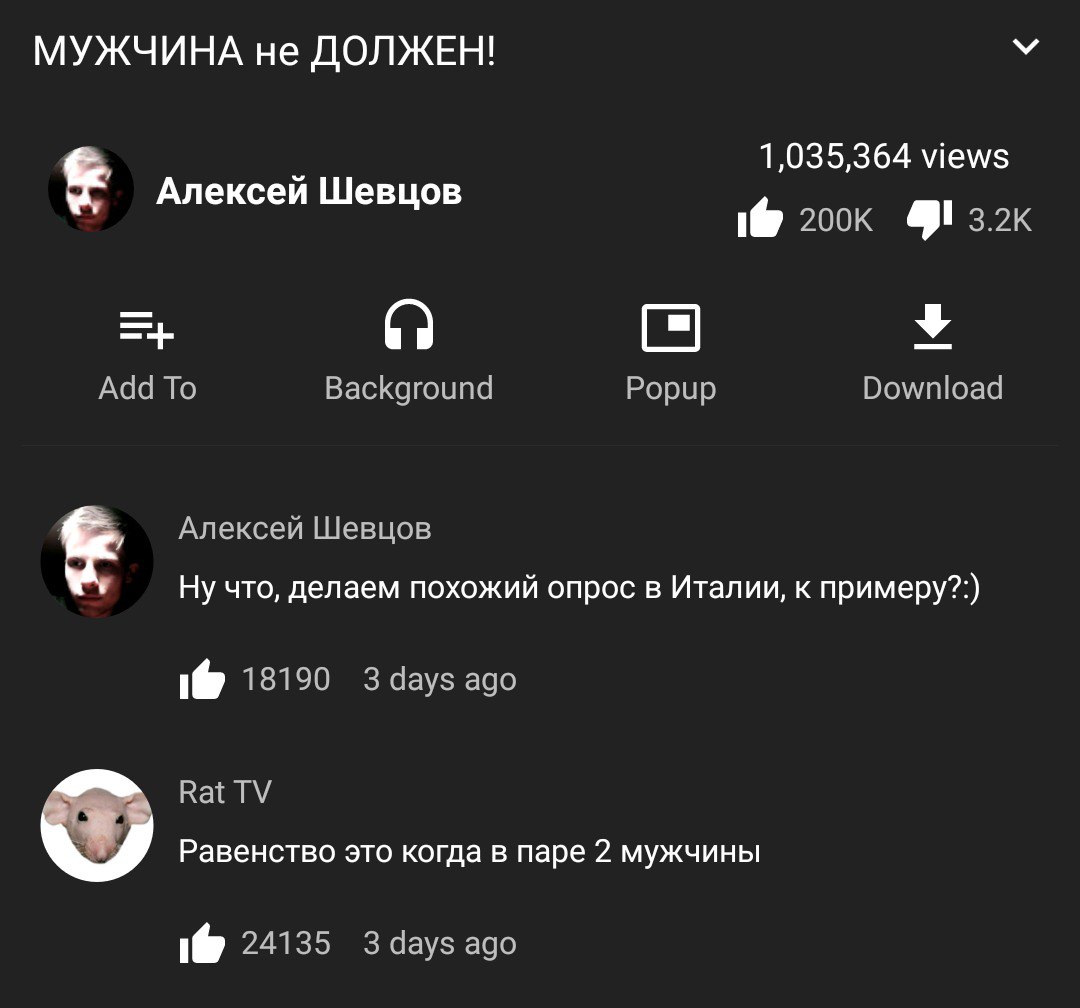Select Алексей Шевцов commenter name in comments
Screen dimensions: 1080x1008
click(x=305, y=528)
